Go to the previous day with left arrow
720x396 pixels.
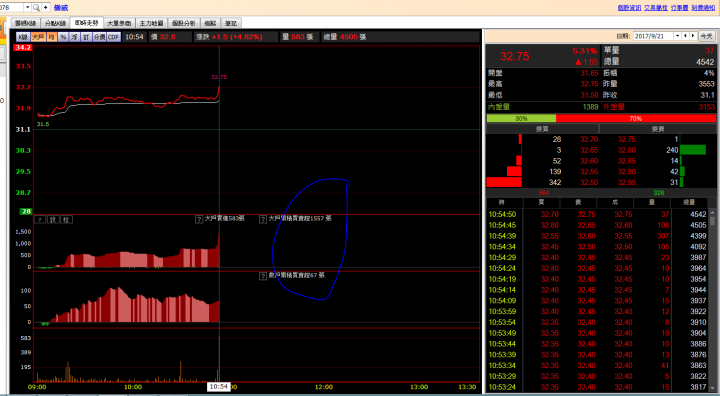pos(685,36)
